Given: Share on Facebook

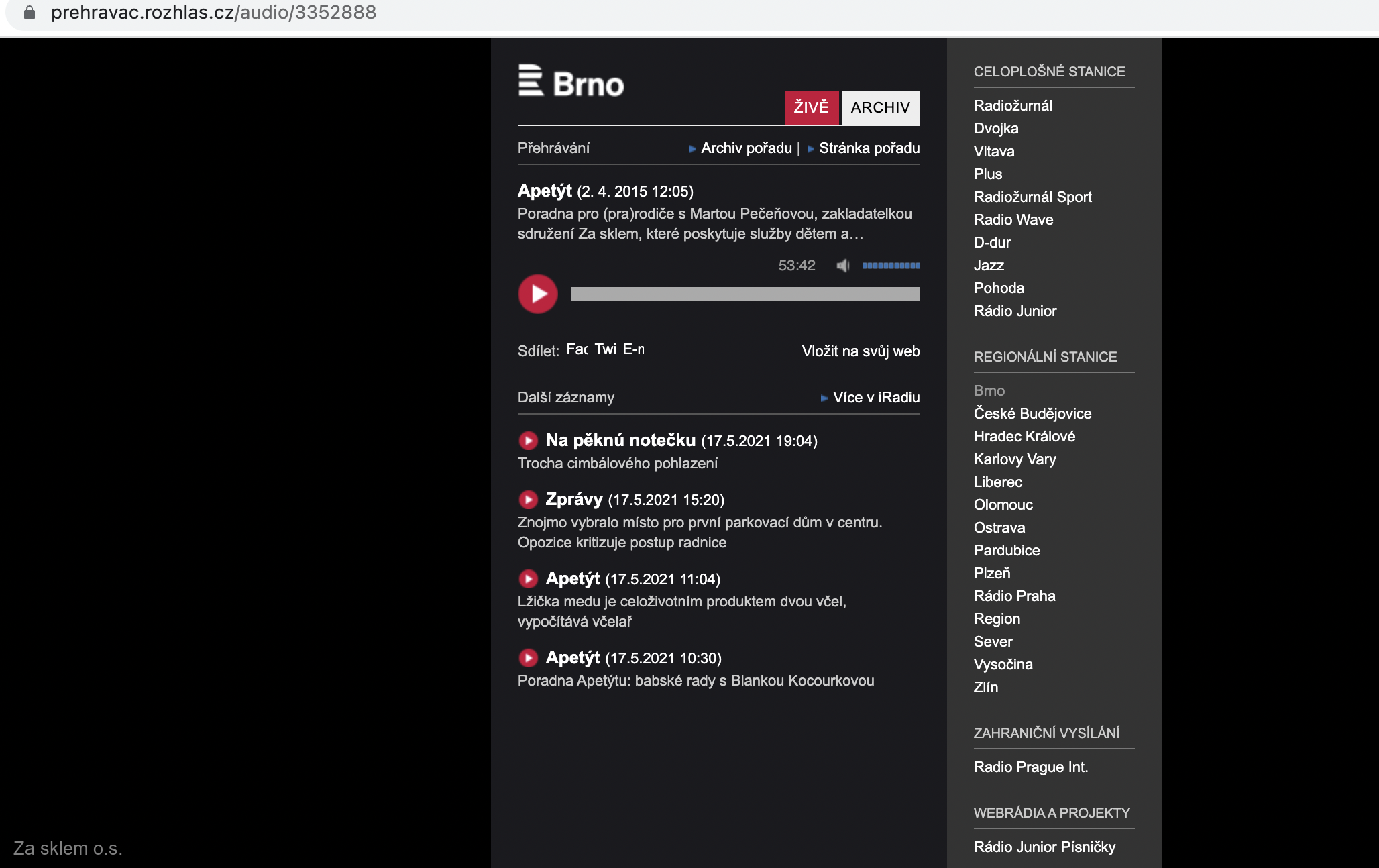Looking at the screenshot, I should 577,349.
